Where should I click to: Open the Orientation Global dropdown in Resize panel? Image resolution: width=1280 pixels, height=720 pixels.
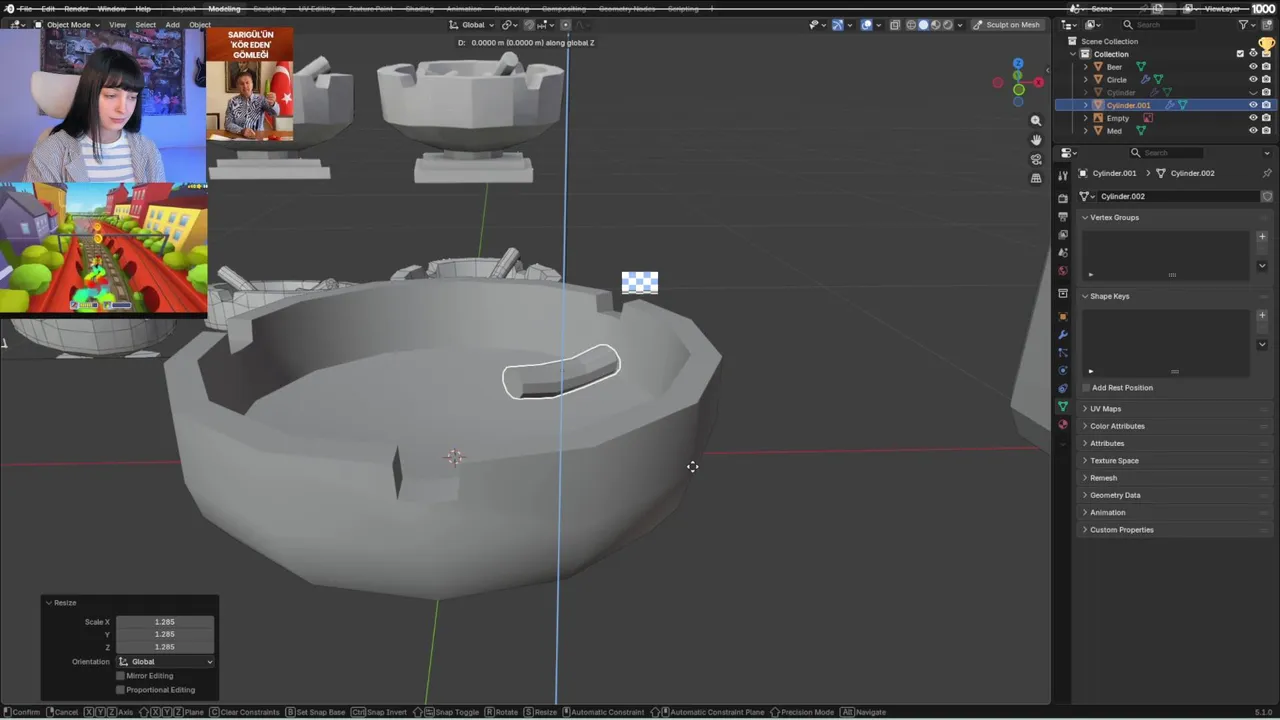165,662
